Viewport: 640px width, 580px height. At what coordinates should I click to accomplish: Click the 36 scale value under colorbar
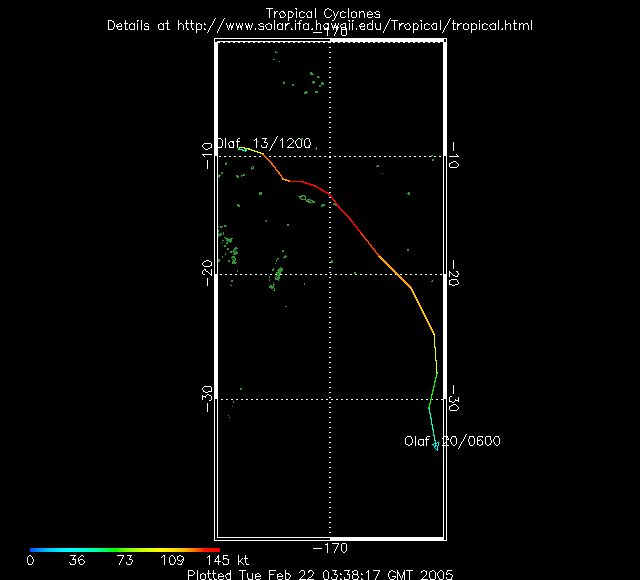[x=79, y=561]
